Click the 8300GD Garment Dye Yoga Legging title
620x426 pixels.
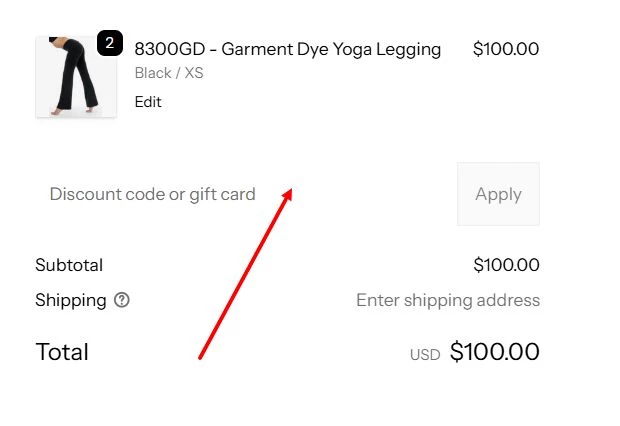coord(287,49)
